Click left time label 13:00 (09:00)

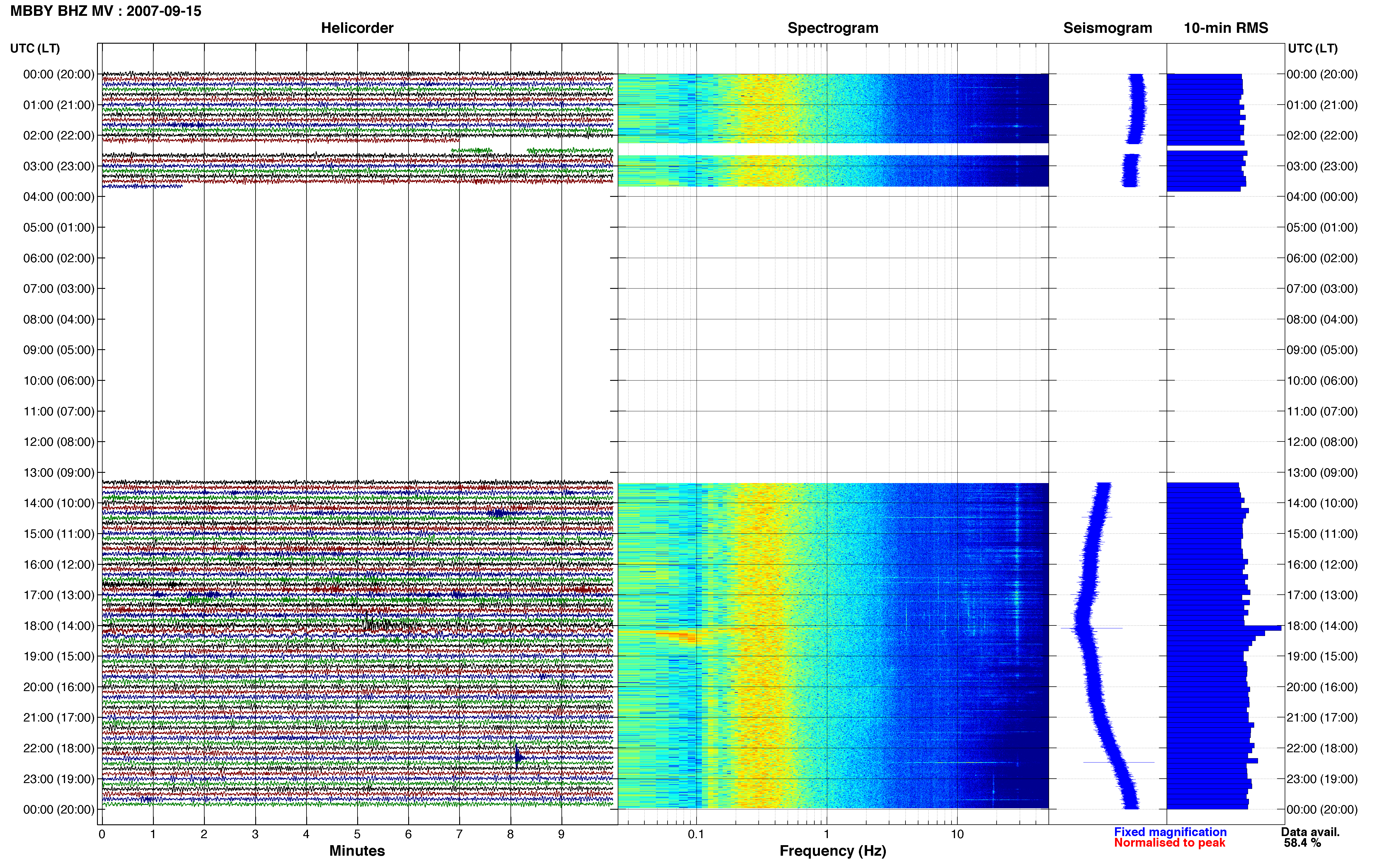59,473
